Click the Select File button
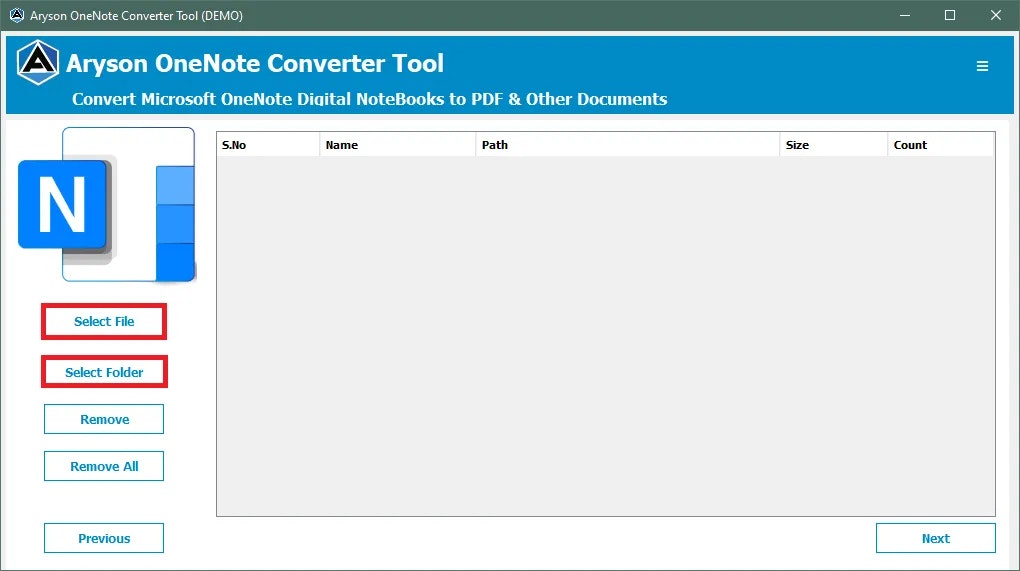Viewport: 1020px width, 571px height. click(104, 321)
